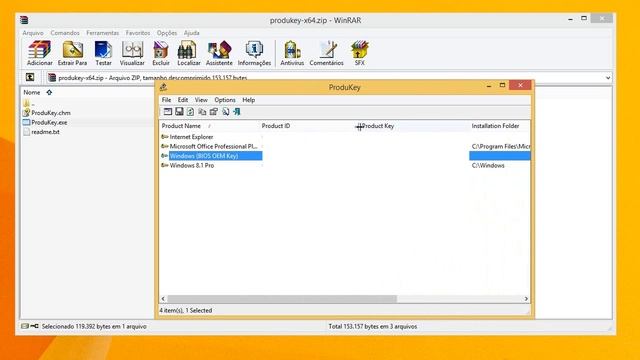Click the parent folder '..' entry
This screenshot has height=360, width=640.
point(29,103)
